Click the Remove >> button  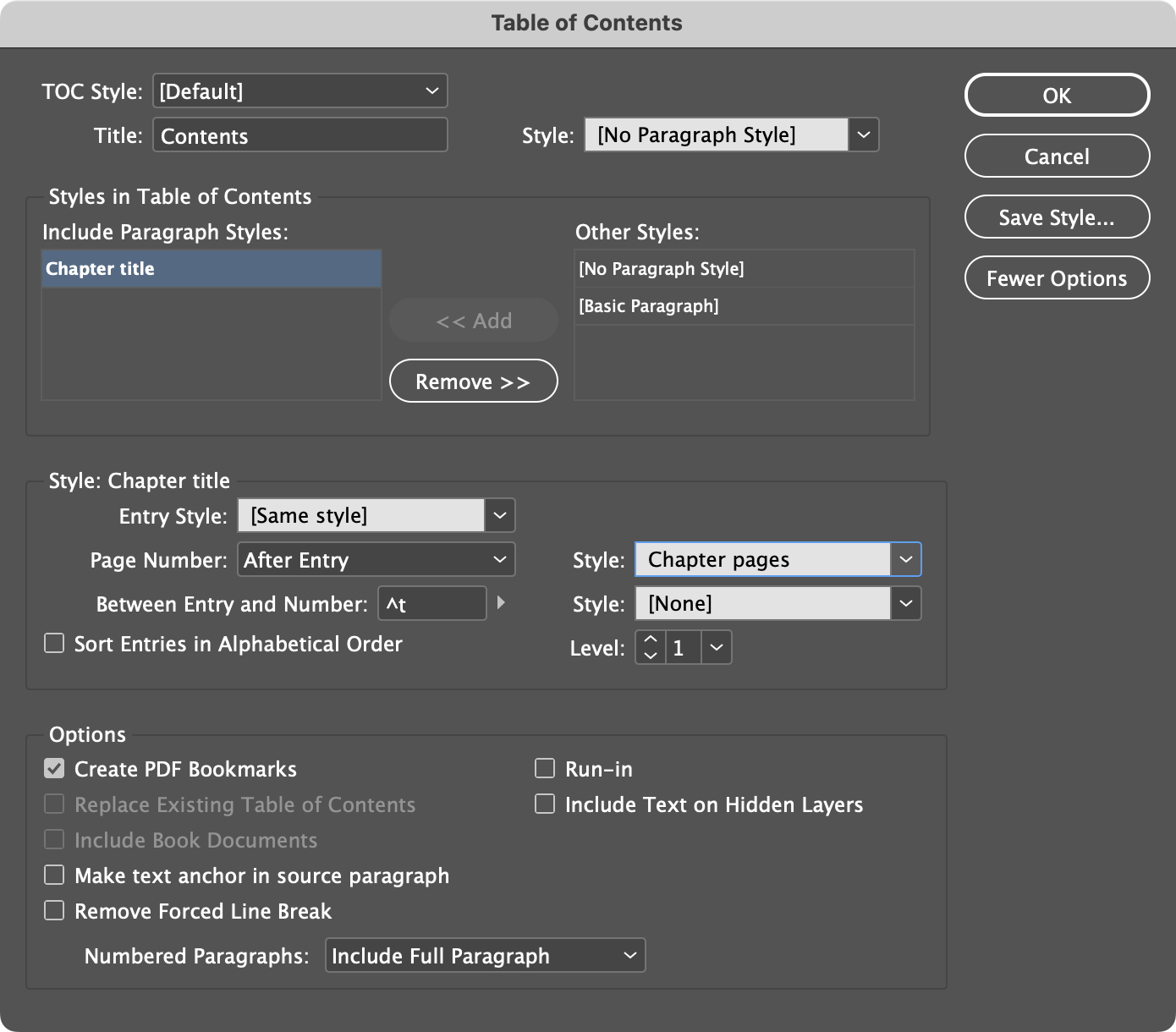point(473,381)
